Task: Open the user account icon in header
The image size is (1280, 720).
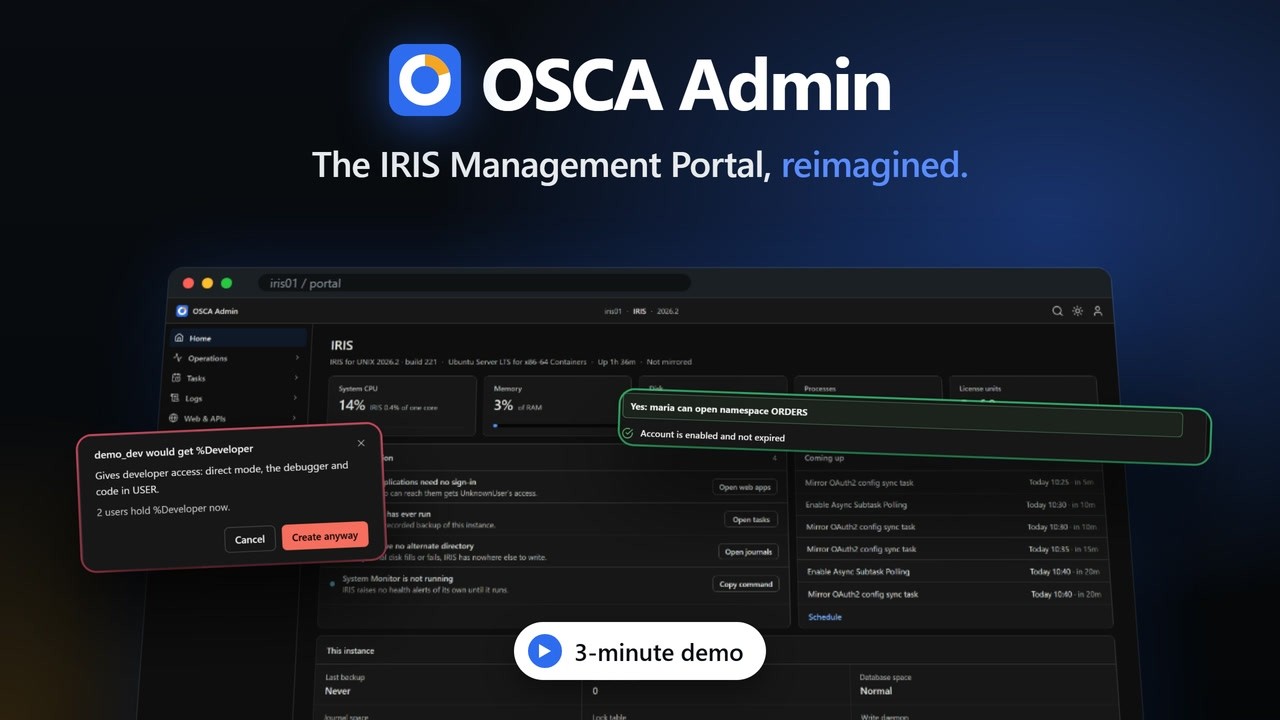Action: coord(1097,311)
